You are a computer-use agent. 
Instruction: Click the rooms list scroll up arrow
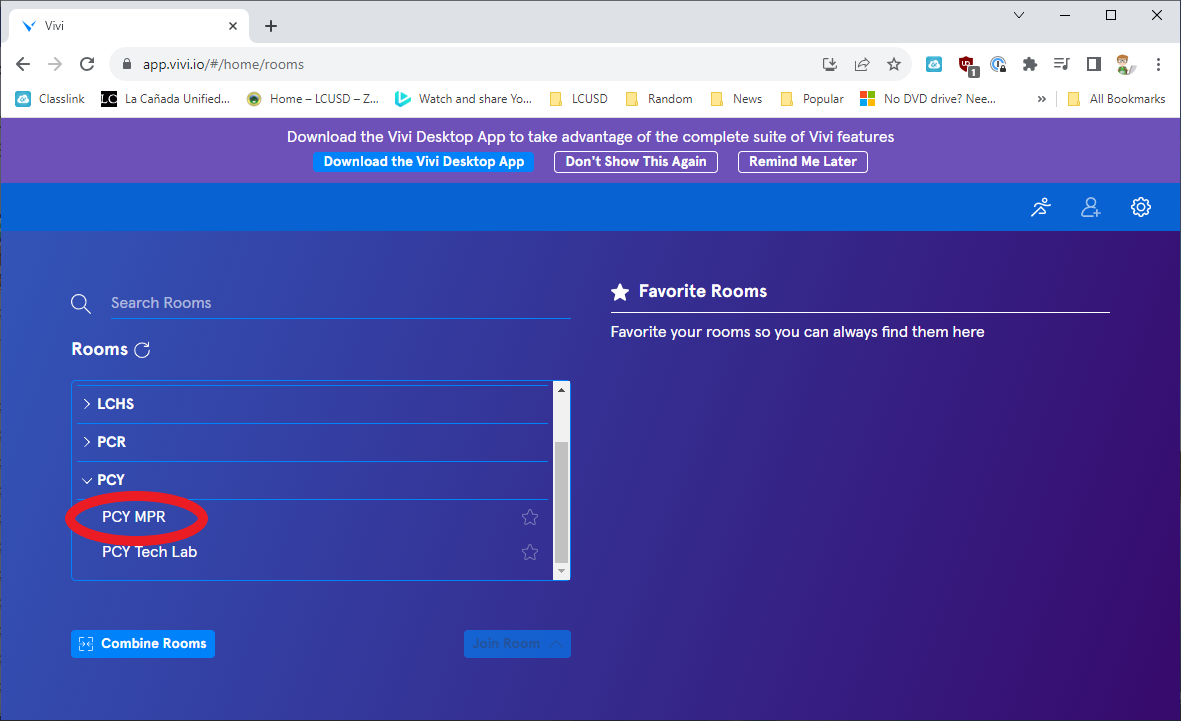[561, 390]
